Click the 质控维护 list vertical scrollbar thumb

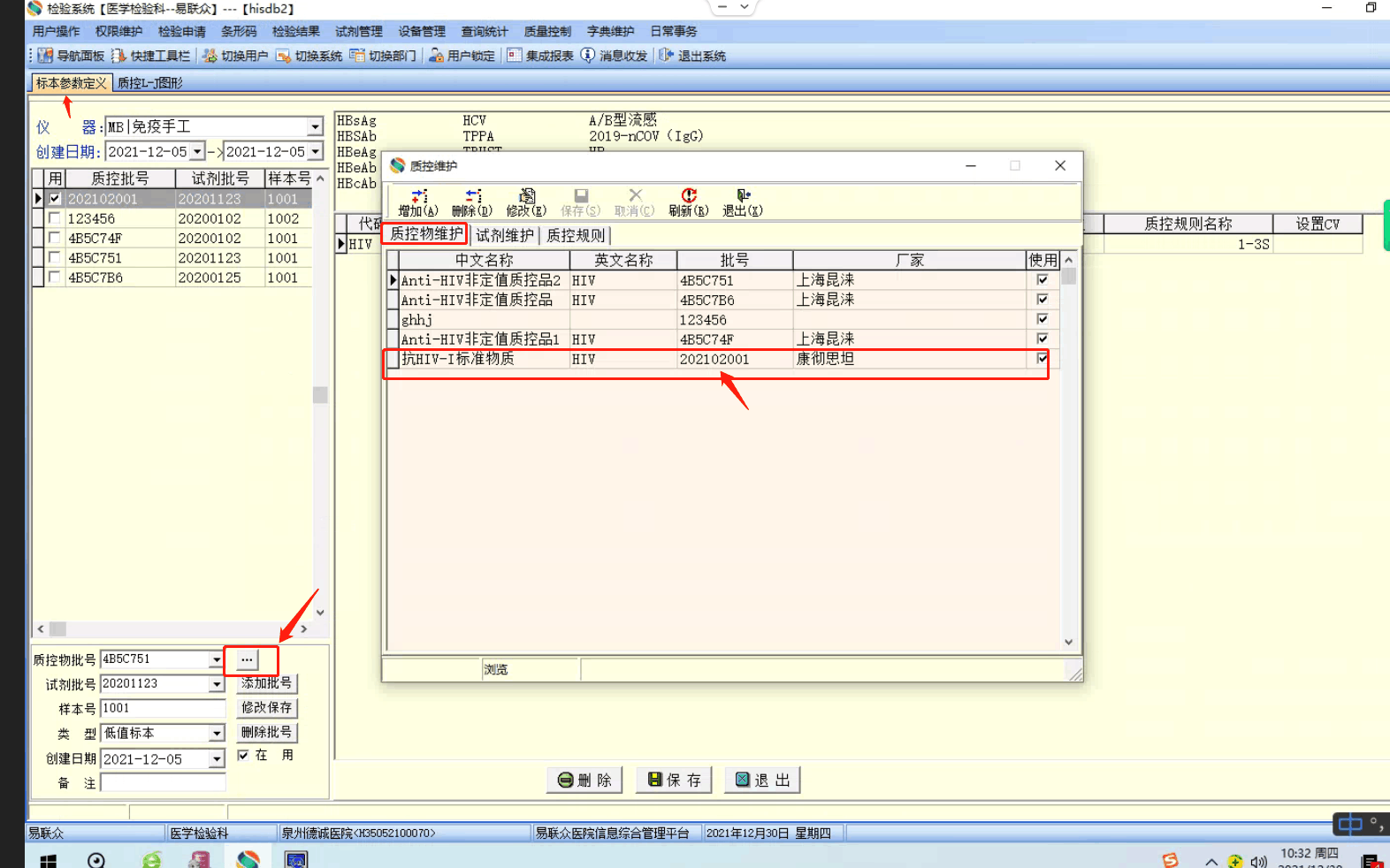(x=1069, y=277)
